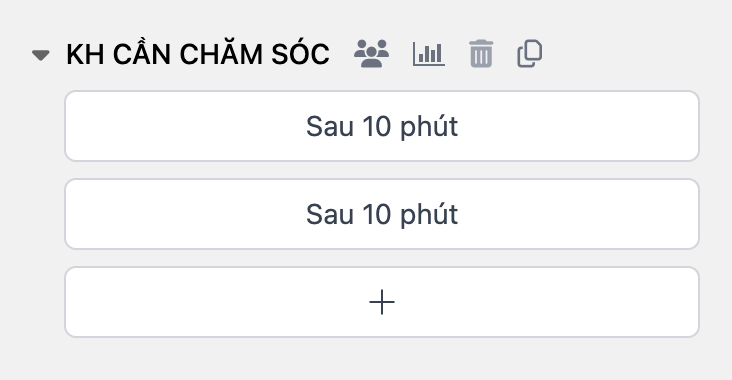Edit the upper Sau 10 phút message
Viewport: 732px width, 380px height.
[382, 126]
